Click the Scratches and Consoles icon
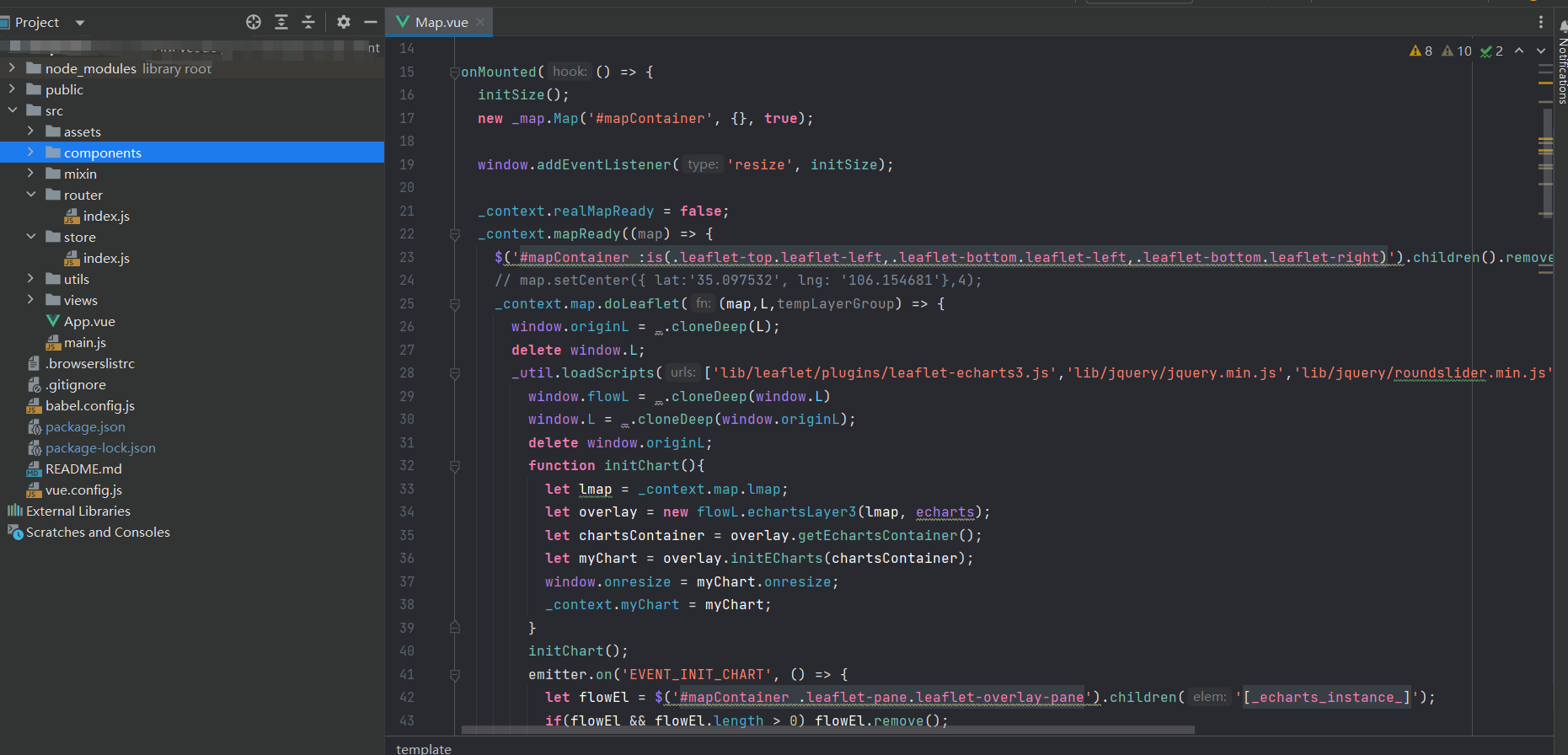The width and height of the screenshot is (1568, 755). [15, 532]
